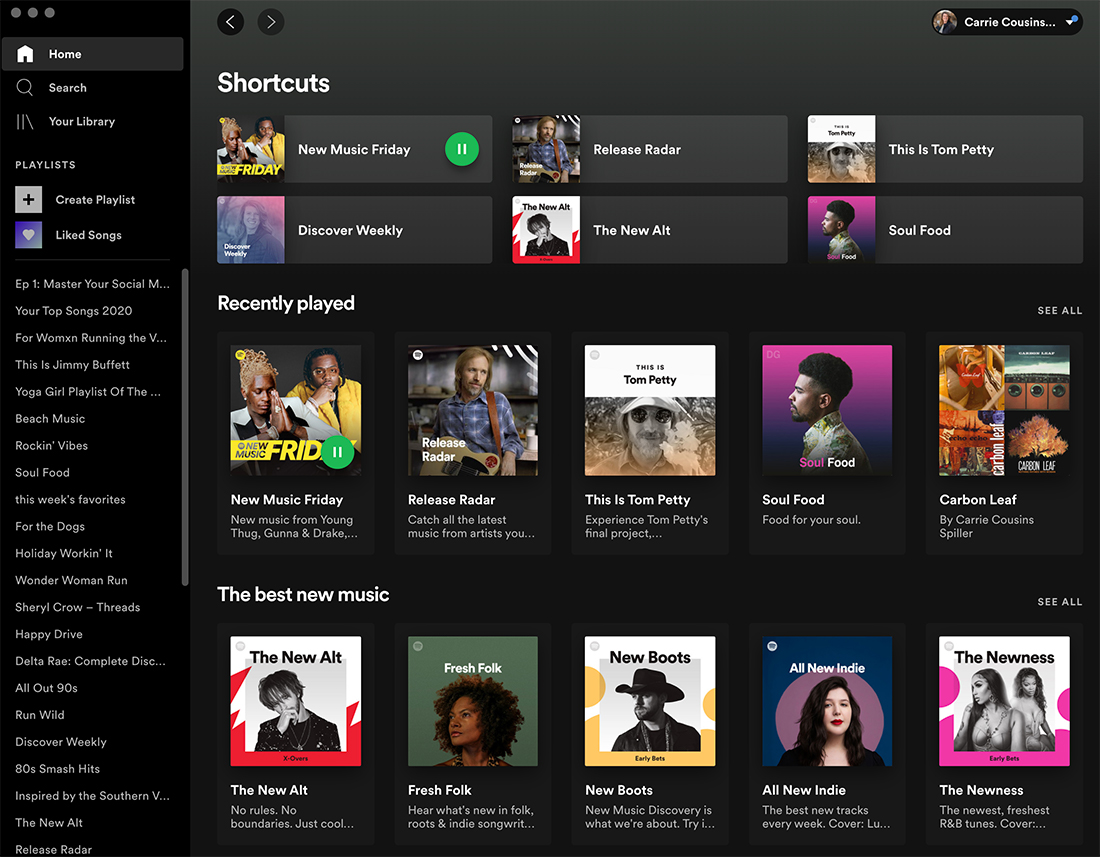Click 'By Carrie Cousins Spiller' text
The image size is (1100, 857).
pos(986,527)
